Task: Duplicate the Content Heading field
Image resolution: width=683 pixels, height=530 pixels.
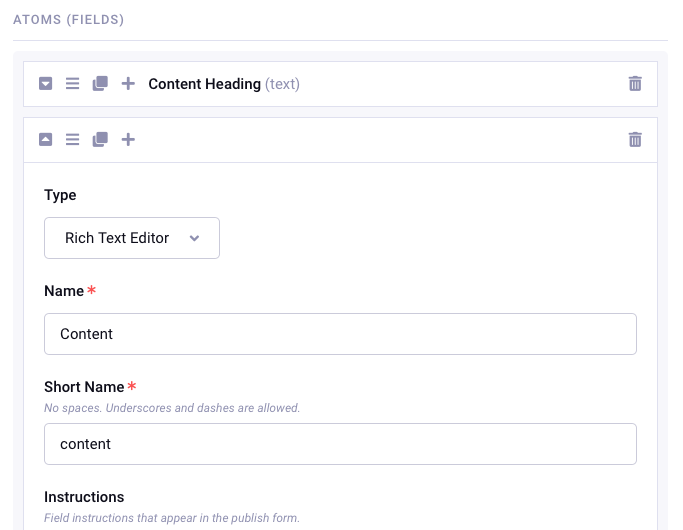Action: click(100, 84)
